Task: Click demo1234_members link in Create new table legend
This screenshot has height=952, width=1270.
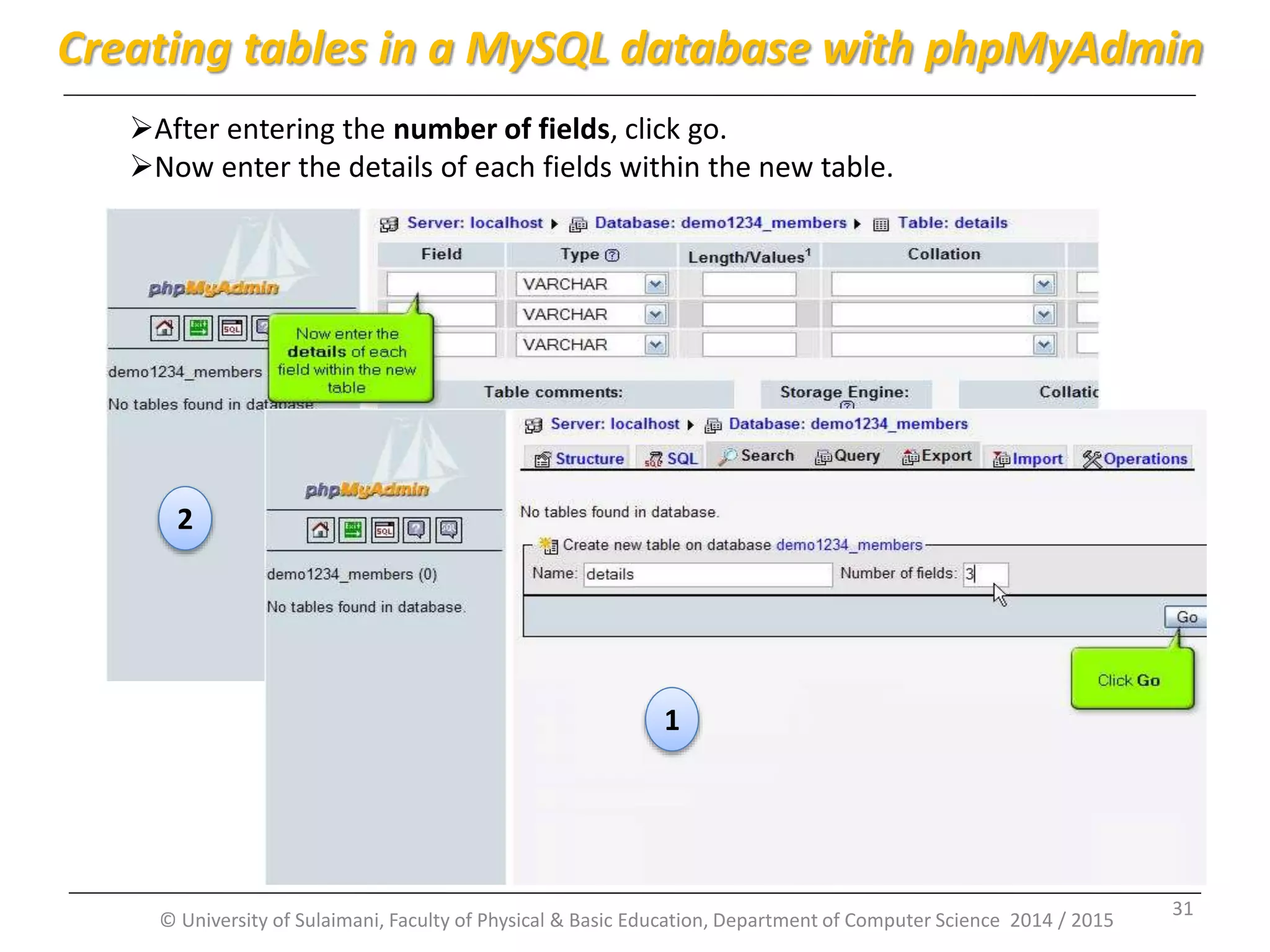Action: coord(849,545)
